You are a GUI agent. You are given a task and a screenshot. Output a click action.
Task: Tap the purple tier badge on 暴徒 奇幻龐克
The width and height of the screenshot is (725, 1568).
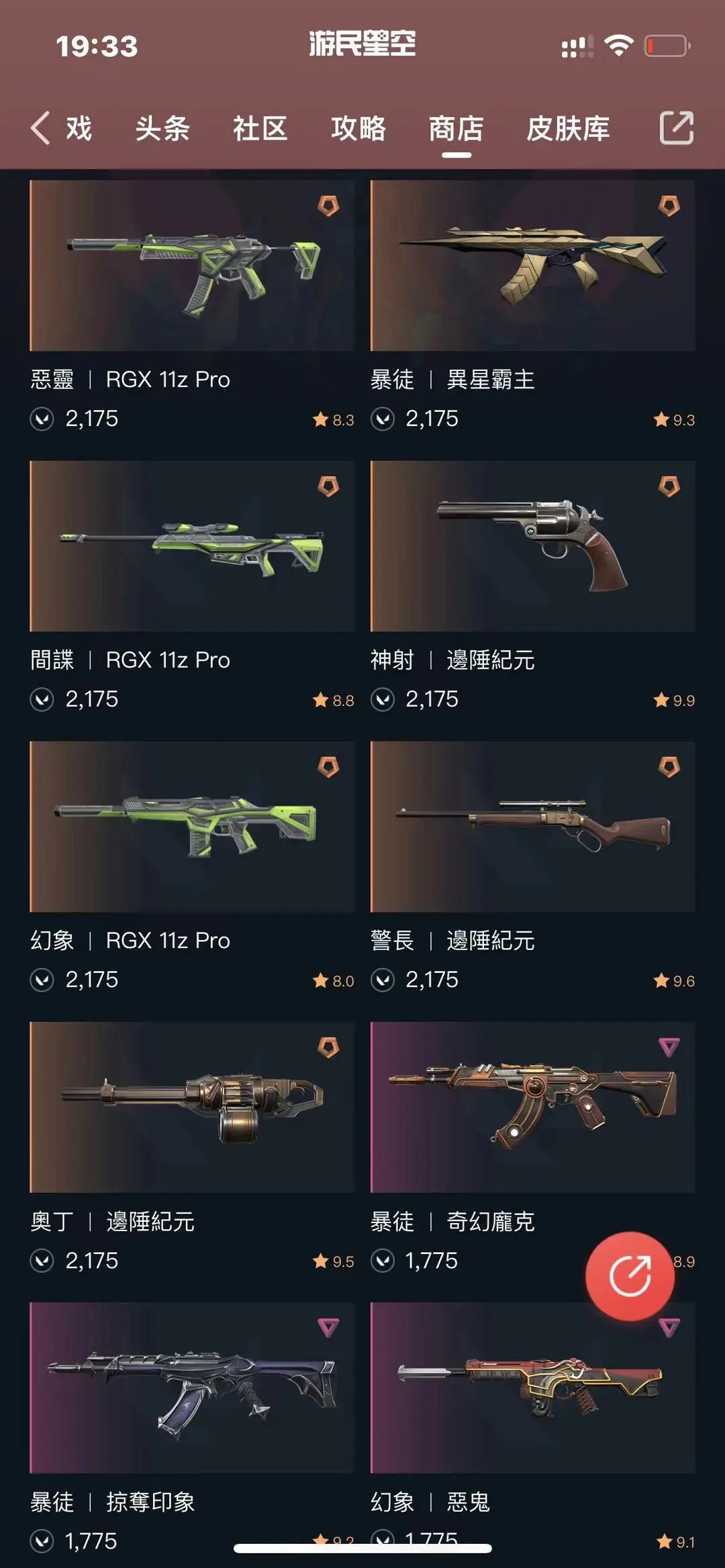click(x=669, y=1047)
